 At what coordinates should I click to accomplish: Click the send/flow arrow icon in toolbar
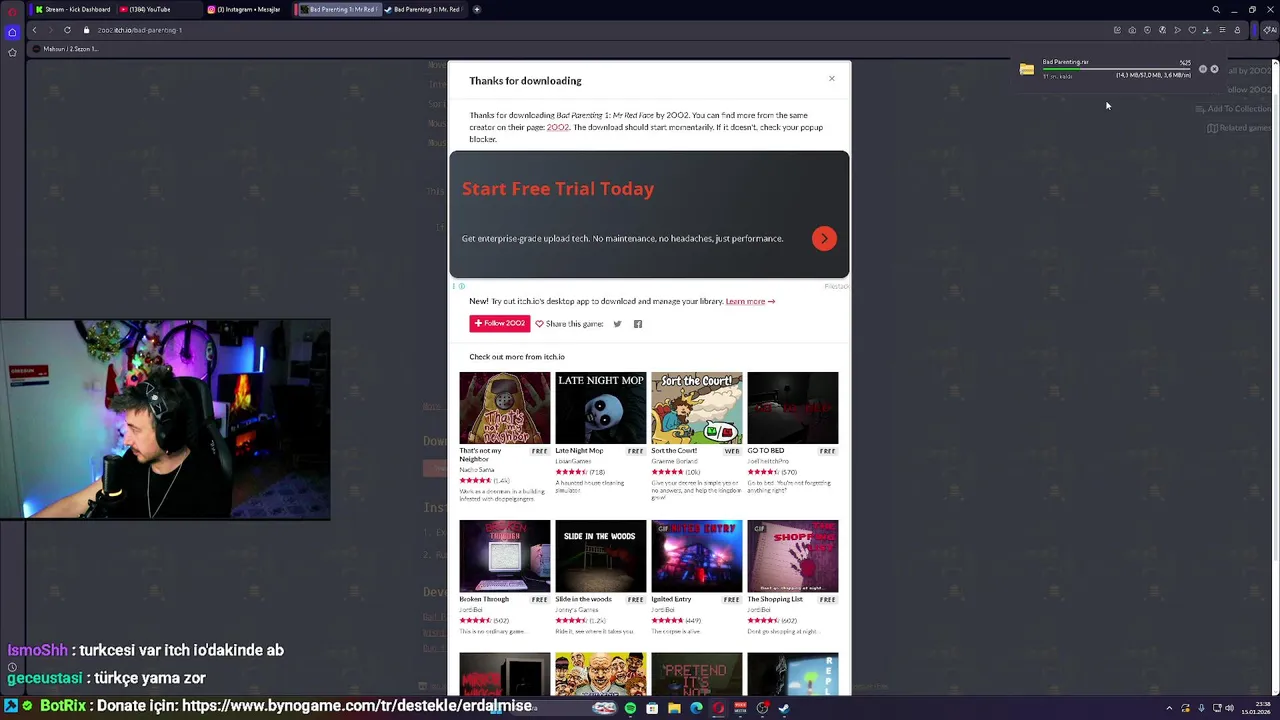(1177, 30)
